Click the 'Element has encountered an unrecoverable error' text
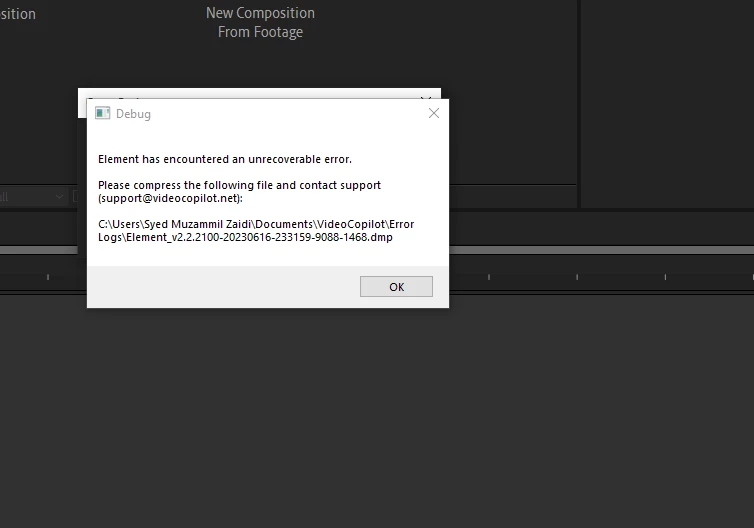Image resolution: width=754 pixels, height=528 pixels. point(225,159)
